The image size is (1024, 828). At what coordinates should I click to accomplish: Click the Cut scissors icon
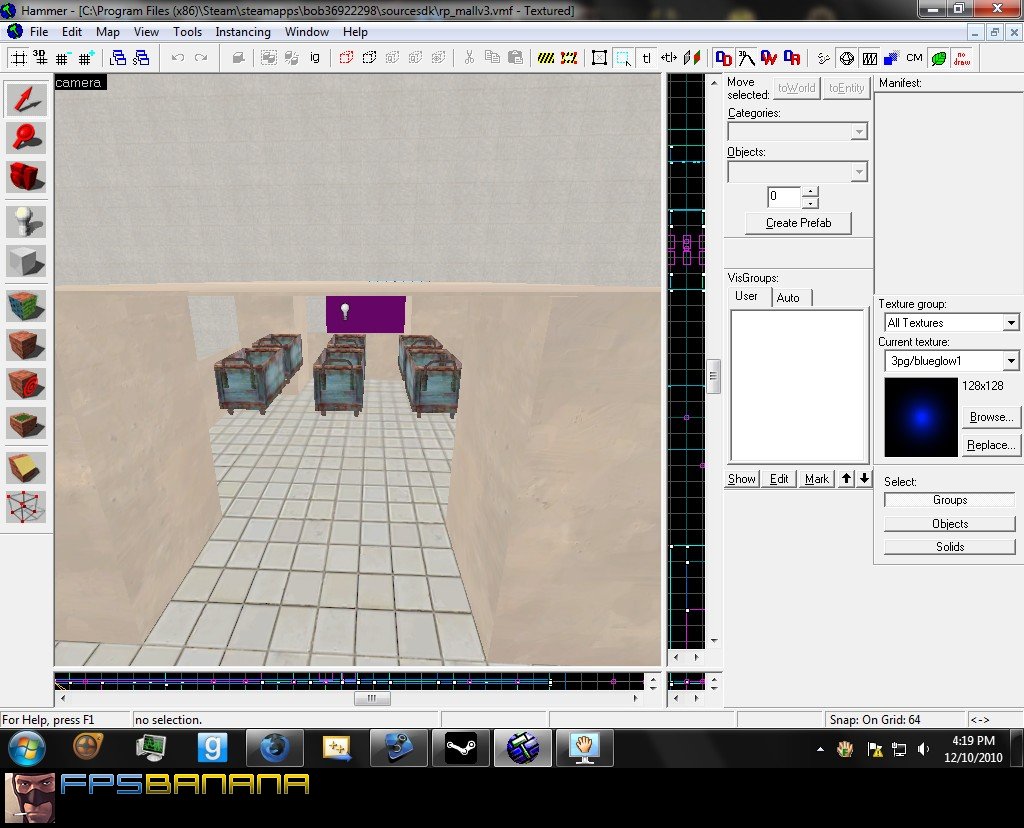[x=469, y=58]
